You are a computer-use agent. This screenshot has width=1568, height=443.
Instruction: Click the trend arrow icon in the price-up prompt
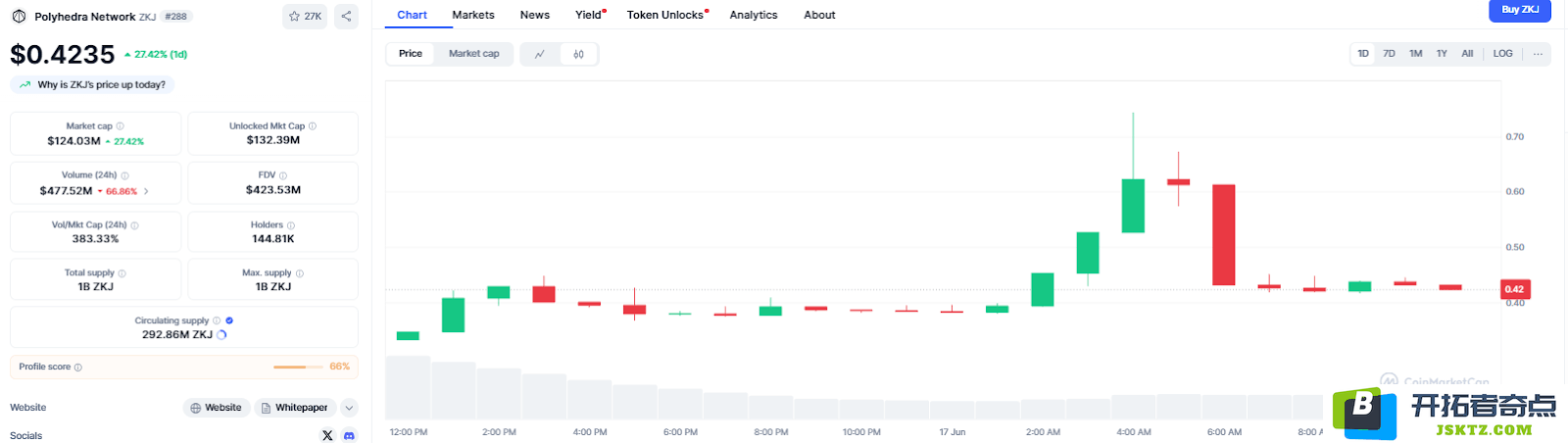24,85
